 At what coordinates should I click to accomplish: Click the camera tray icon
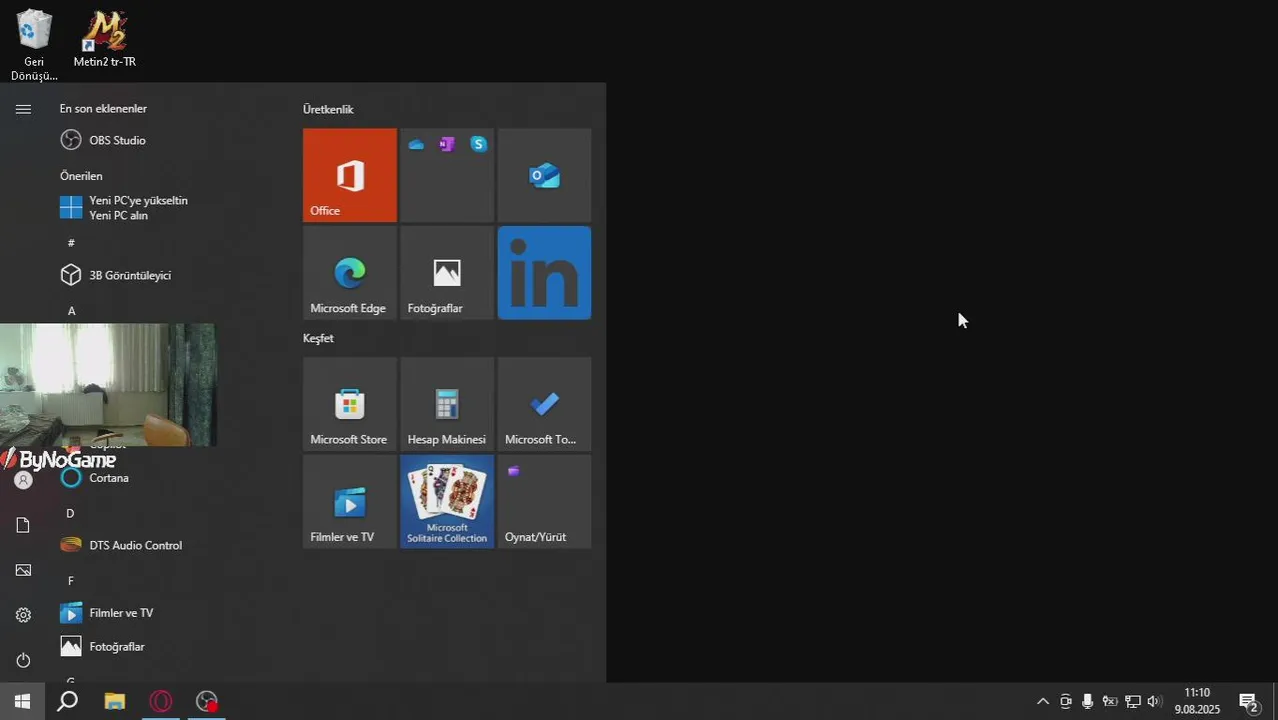tap(1066, 701)
